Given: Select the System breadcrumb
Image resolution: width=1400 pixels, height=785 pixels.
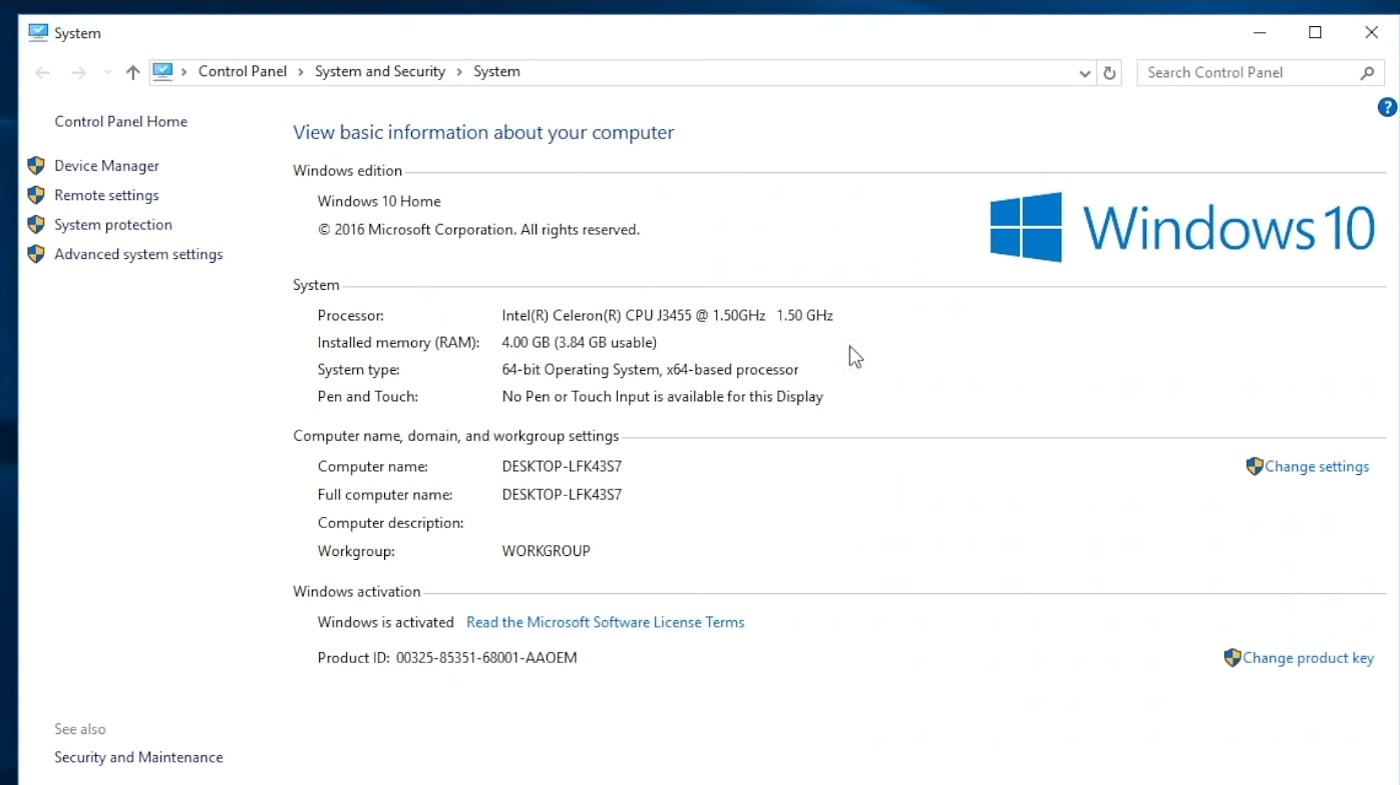Looking at the screenshot, I should click(x=497, y=71).
